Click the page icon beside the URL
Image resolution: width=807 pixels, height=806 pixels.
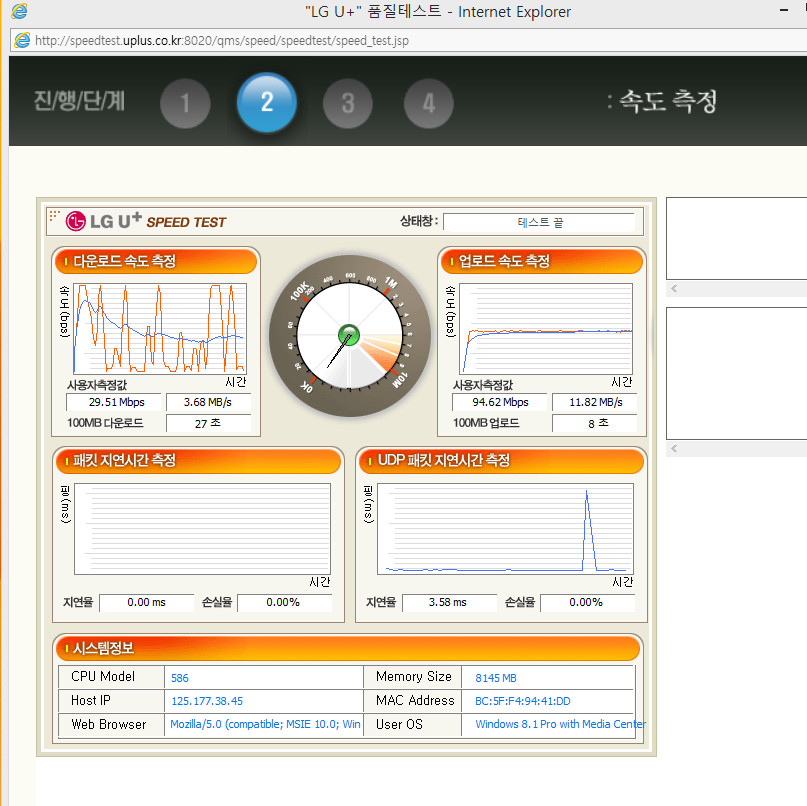click(22, 40)
